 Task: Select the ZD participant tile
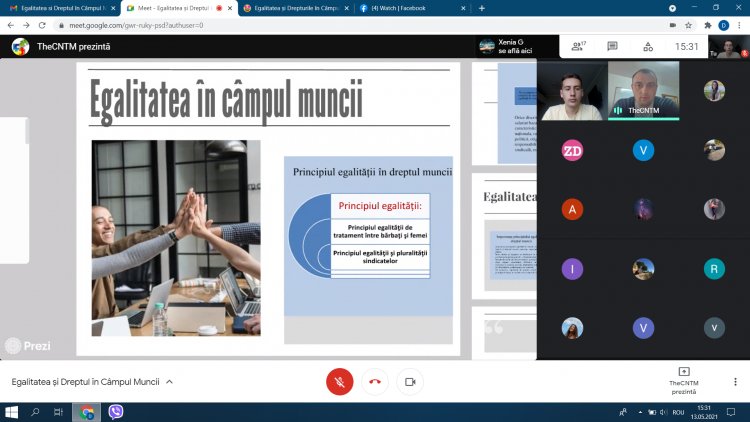572,150
